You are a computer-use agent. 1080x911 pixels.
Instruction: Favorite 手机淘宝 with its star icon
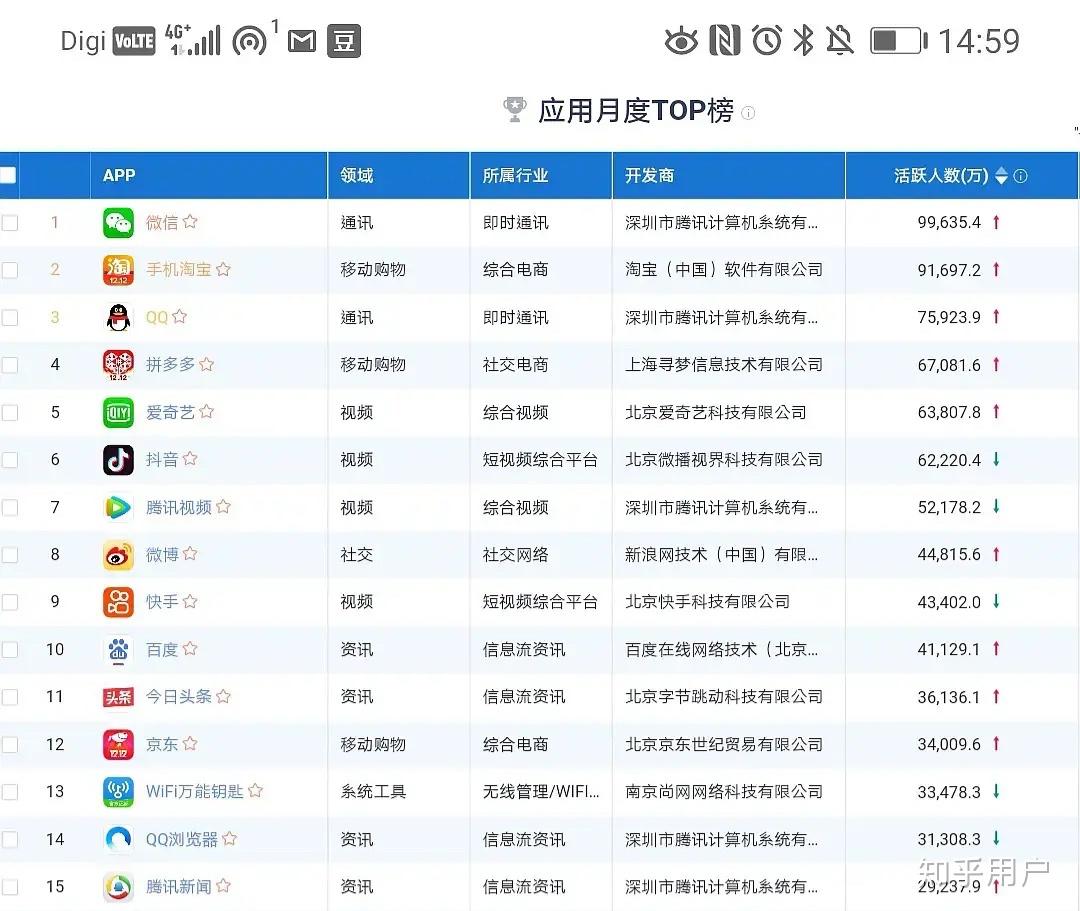[x=223, y=269]
